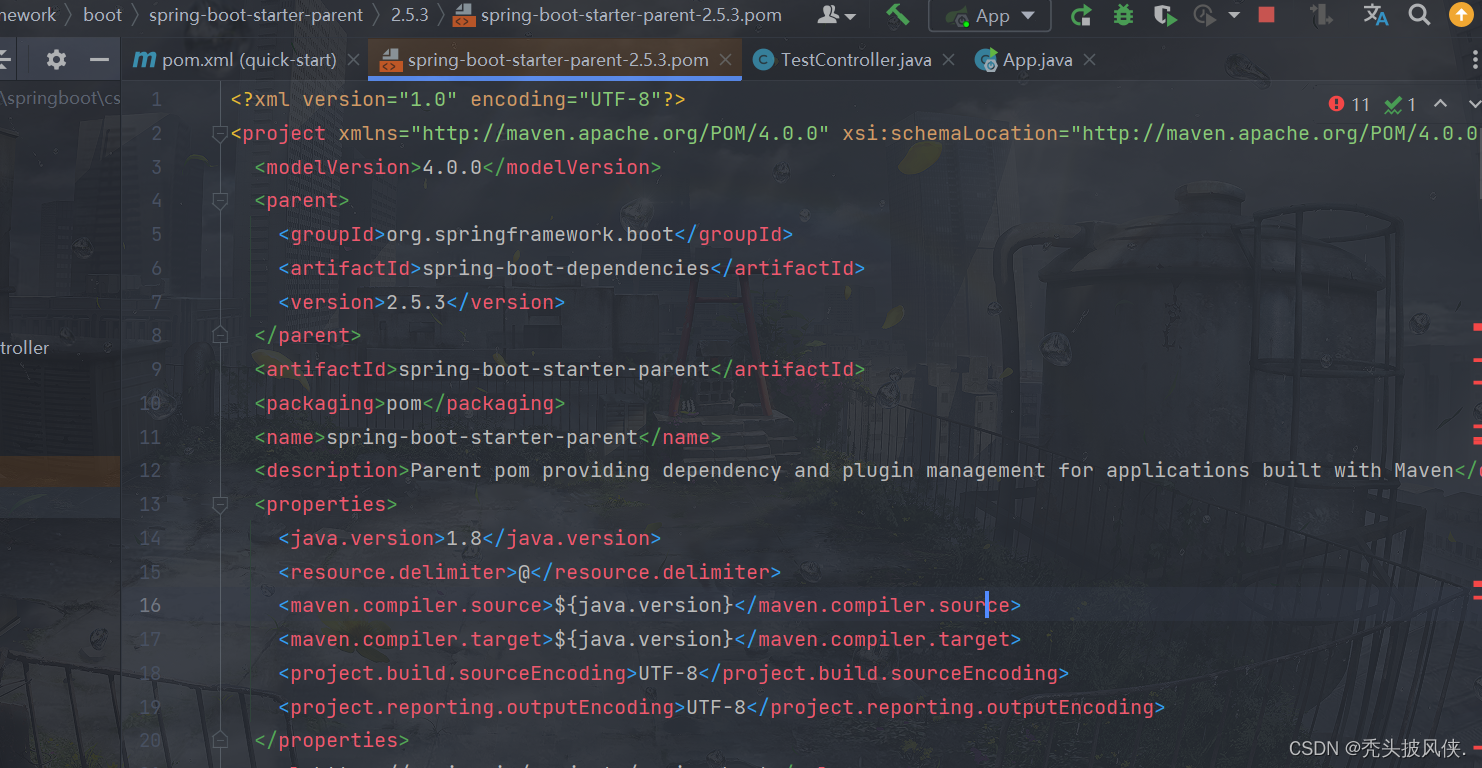Click the fold end marker on line 8
Screen dimensions: 1482x768
(x=220, y=336)
